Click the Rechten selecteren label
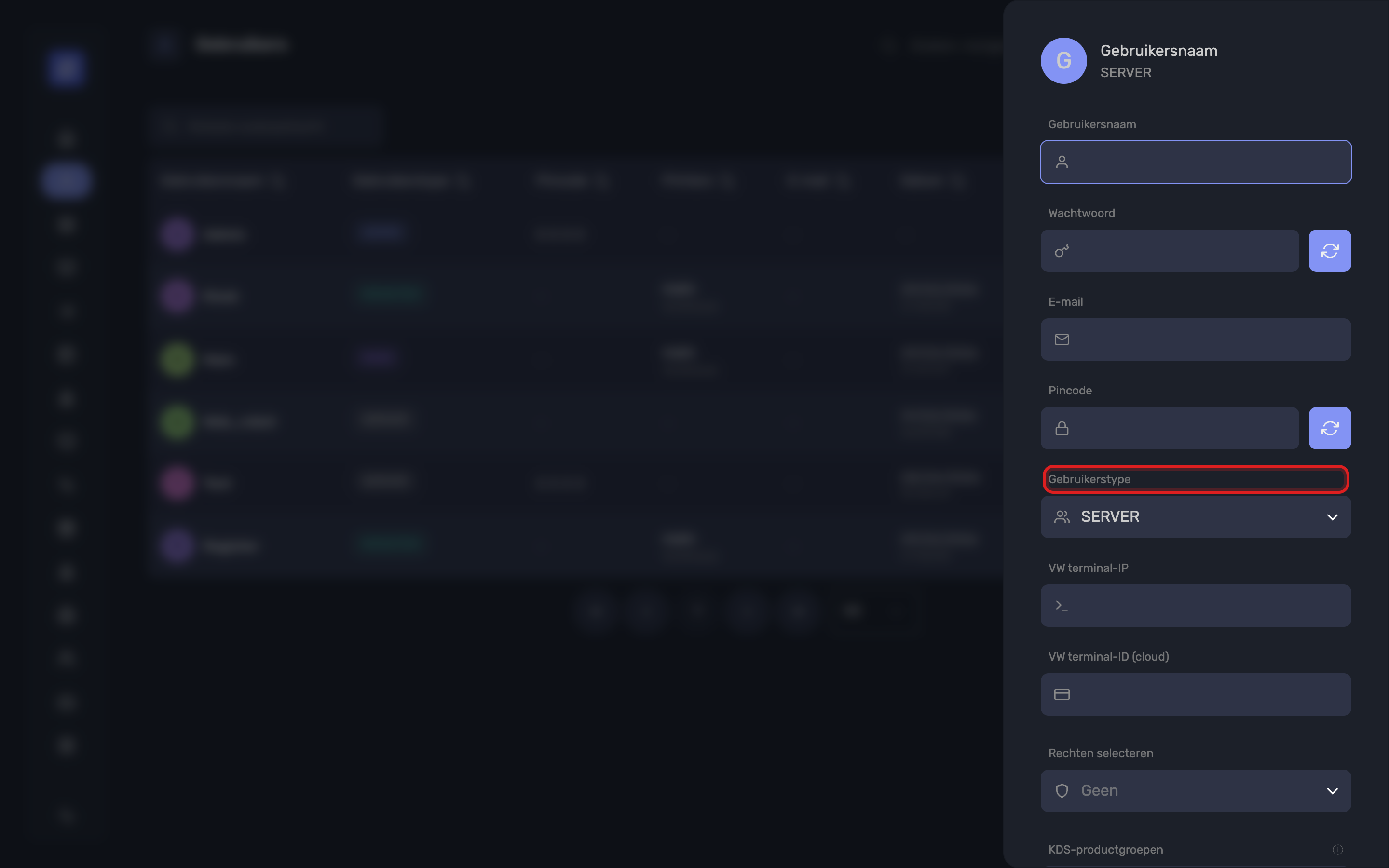The width and height of the screenshot is (1389, 868). [x=1100, y=753]
